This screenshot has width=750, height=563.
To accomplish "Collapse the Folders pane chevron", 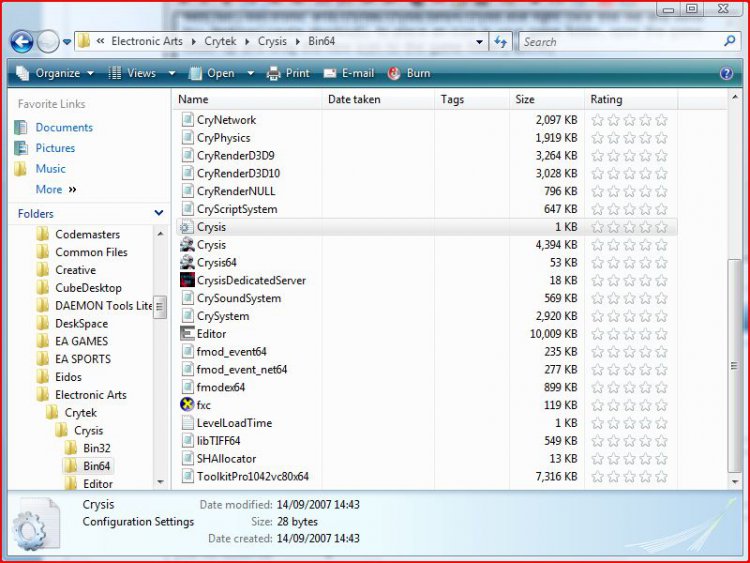I will click(x=159, y=213).
